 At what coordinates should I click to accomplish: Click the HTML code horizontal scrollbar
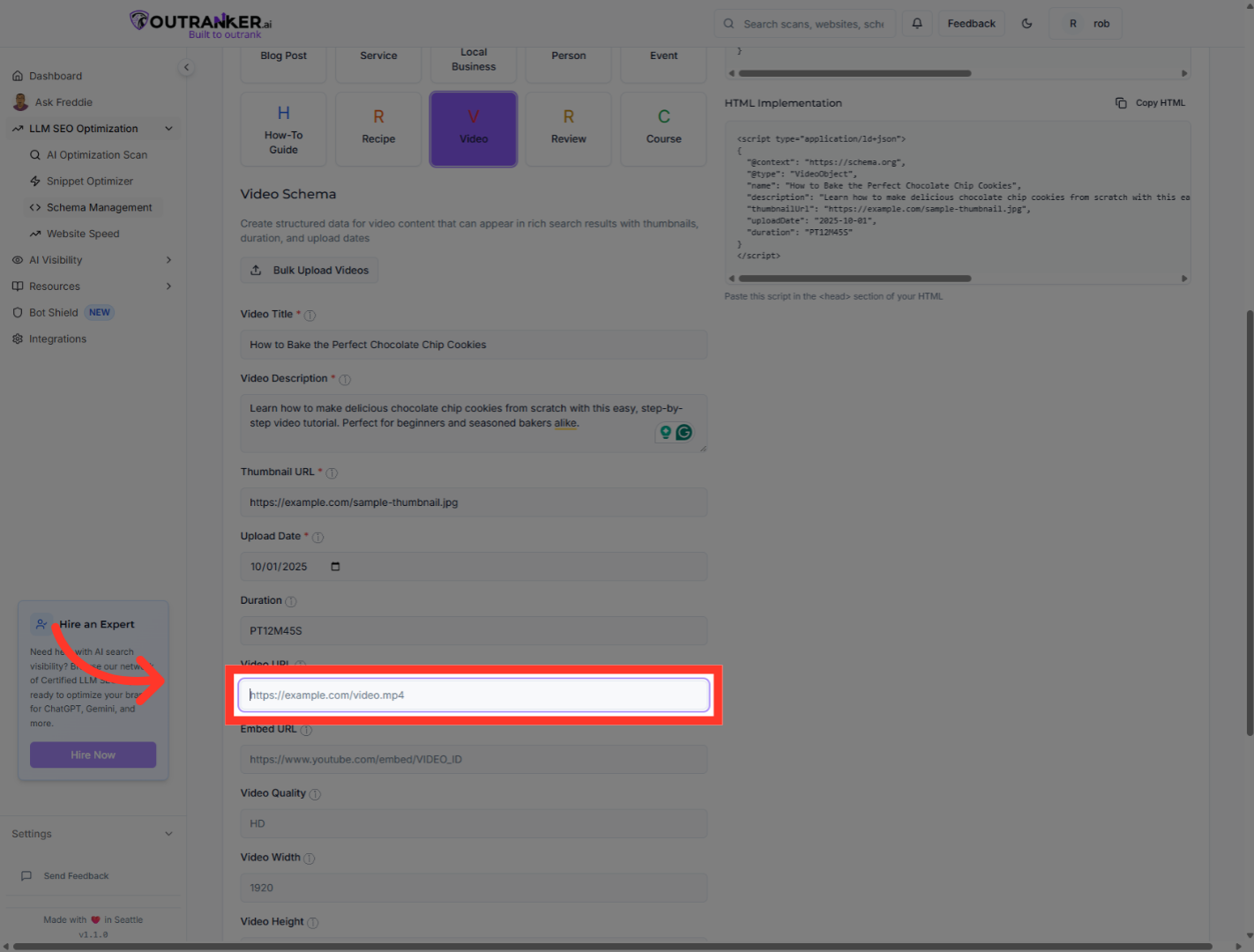[x=855, y=279]
